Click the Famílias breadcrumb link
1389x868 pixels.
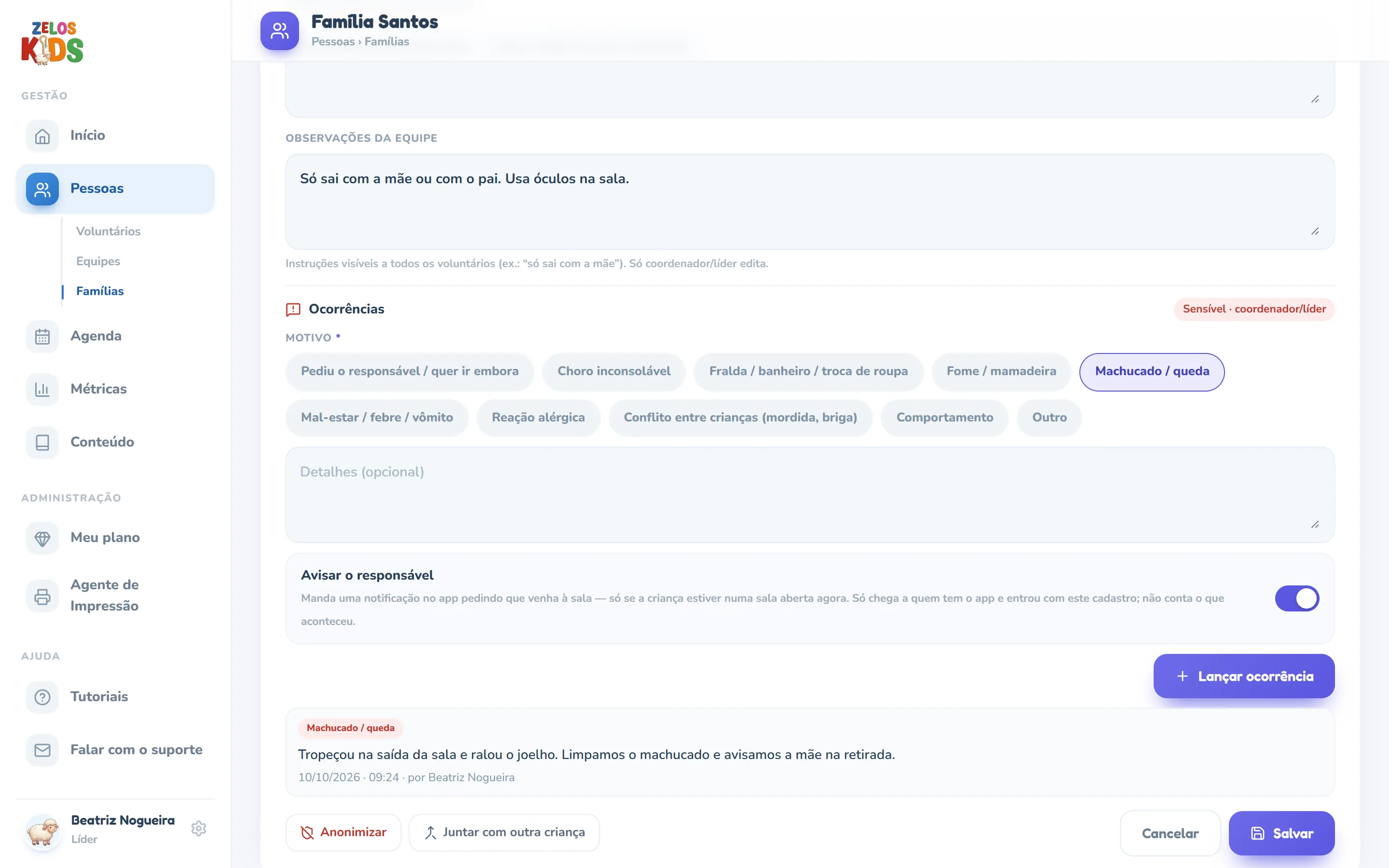387,41
